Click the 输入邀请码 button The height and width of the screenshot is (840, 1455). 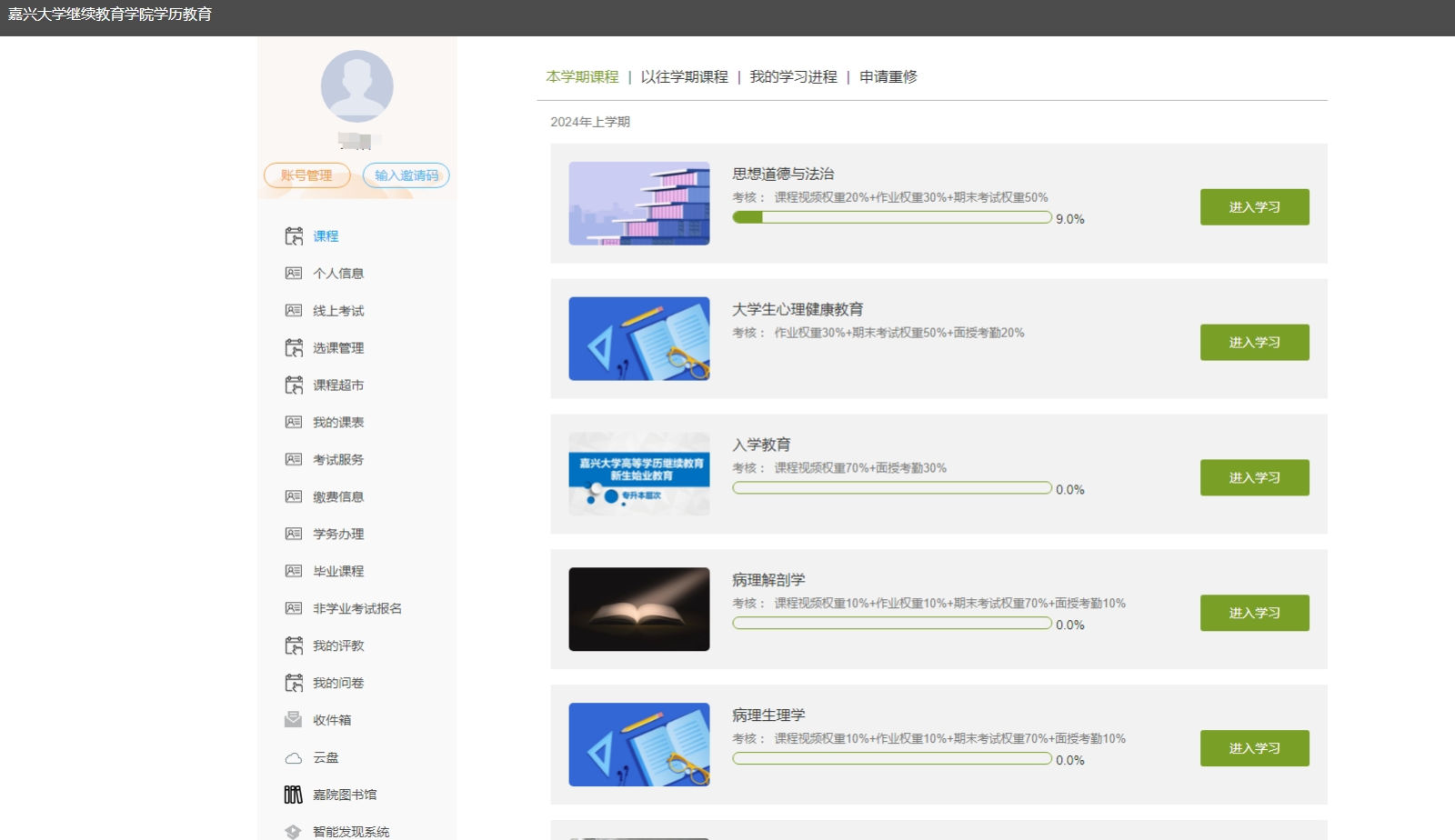[x=406, y=175]
